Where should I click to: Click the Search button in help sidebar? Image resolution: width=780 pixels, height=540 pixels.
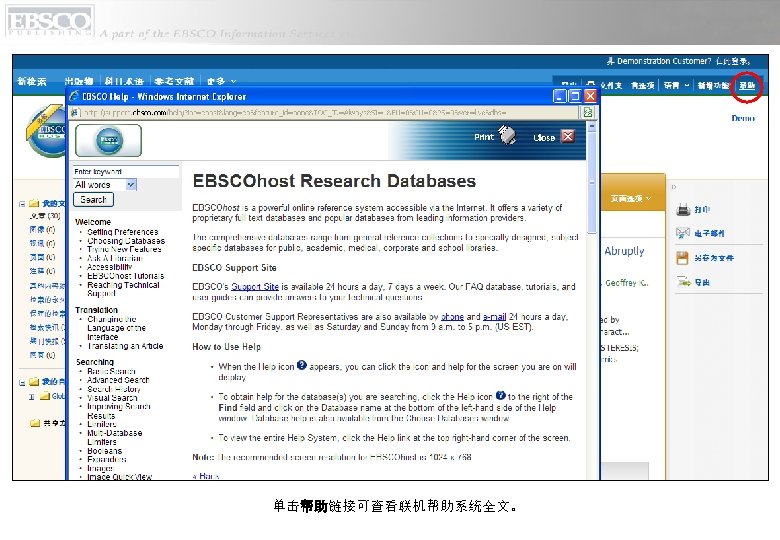tap(94, 199)
